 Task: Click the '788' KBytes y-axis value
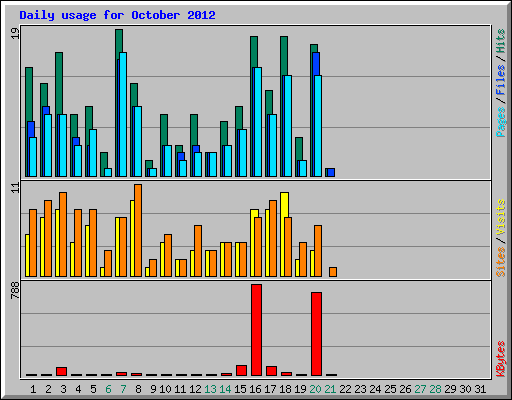click(15, 290)
